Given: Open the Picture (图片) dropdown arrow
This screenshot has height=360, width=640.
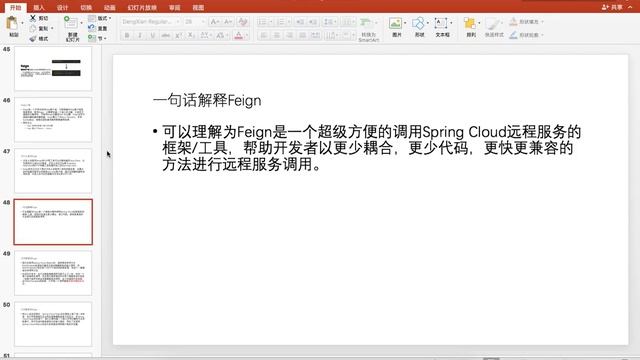Looking at the screenshot, I should tap(405, 23).
